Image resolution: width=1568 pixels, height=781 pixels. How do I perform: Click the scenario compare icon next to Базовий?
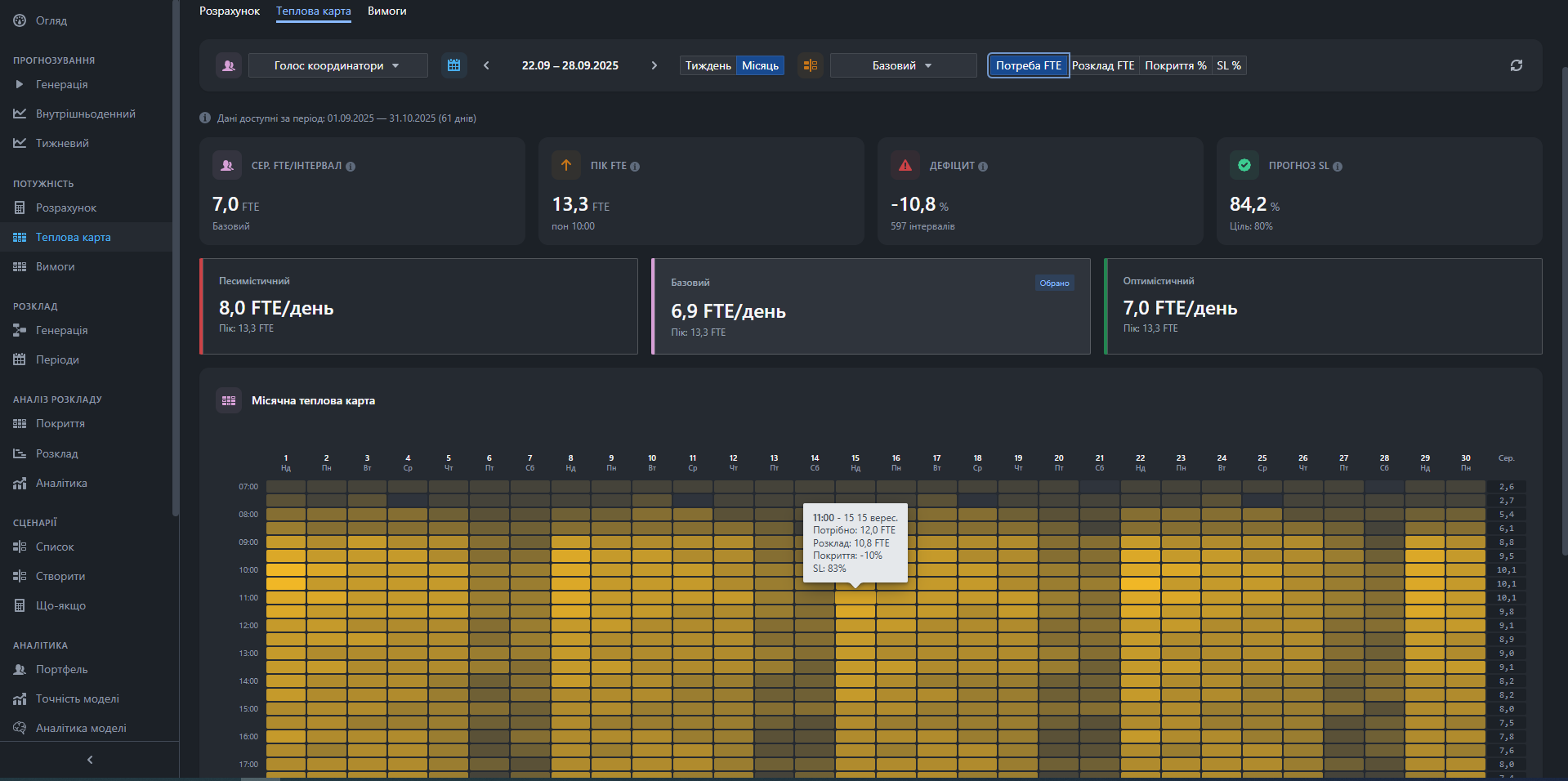810,65
